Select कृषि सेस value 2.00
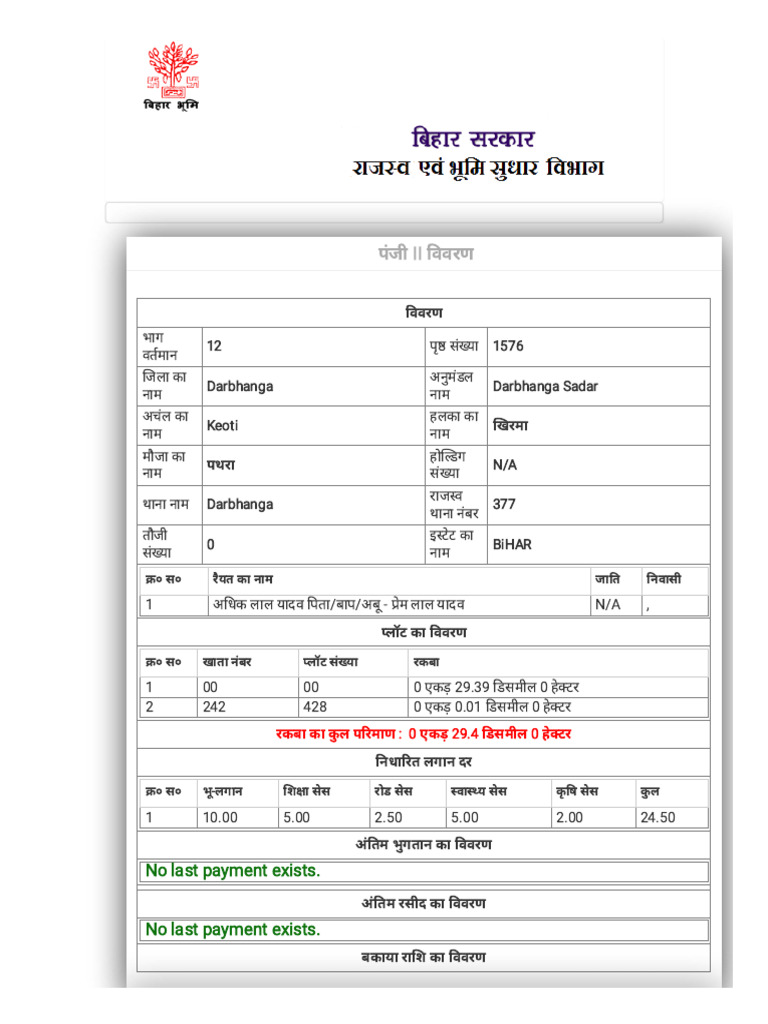This screenshot has height=1024, width=768. (x=569, y=818)
